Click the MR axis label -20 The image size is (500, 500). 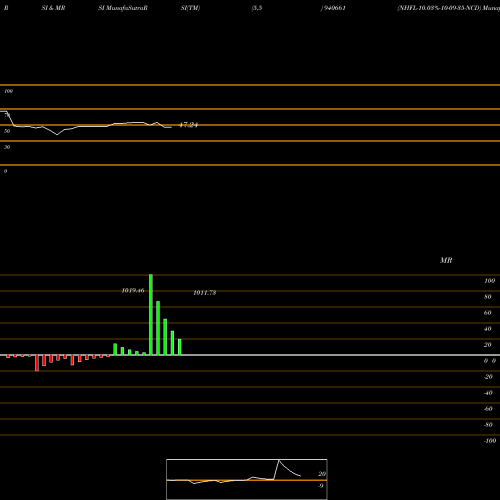pos(488,377)
